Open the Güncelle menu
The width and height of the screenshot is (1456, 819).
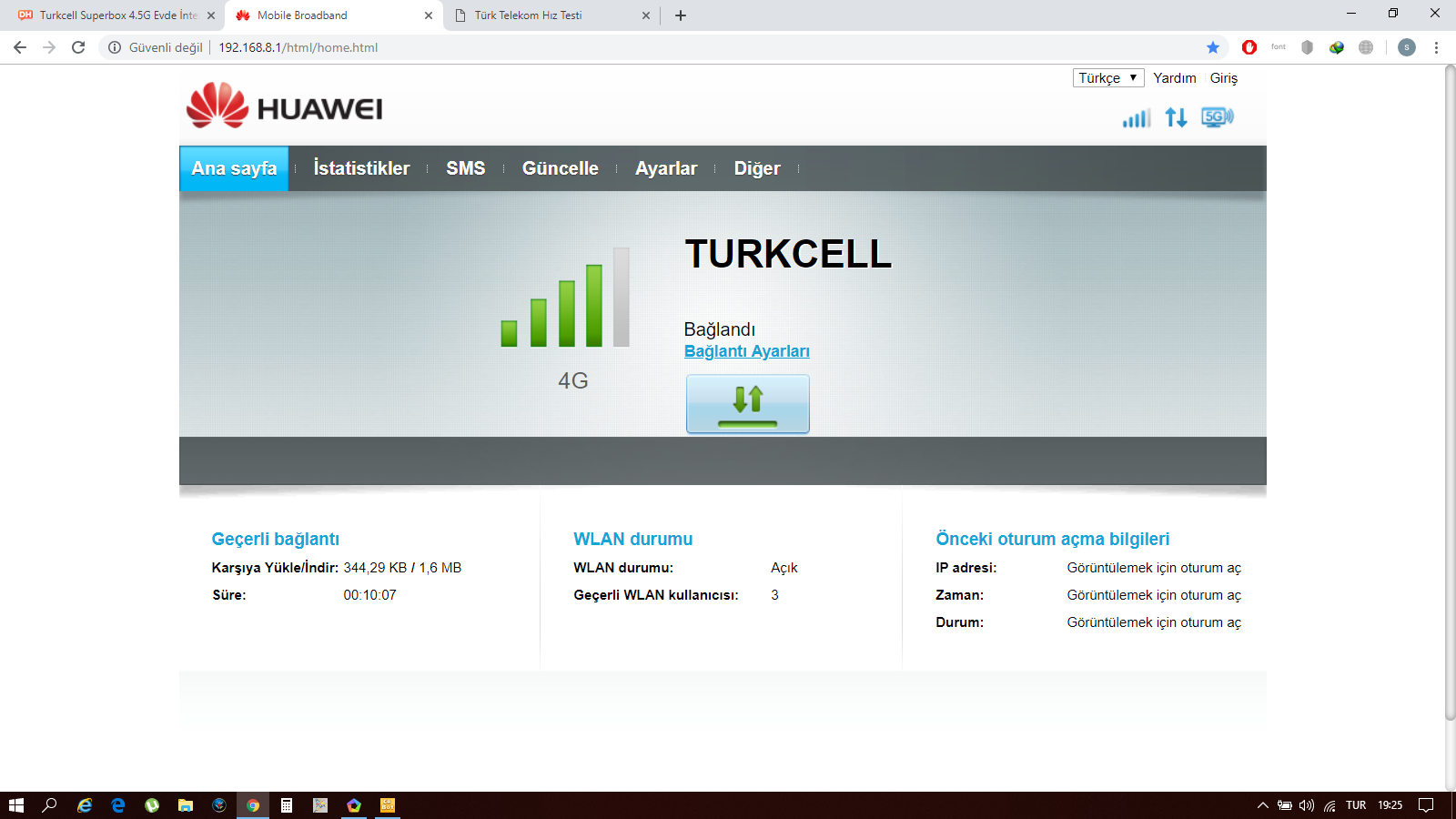tap(561, 168)
